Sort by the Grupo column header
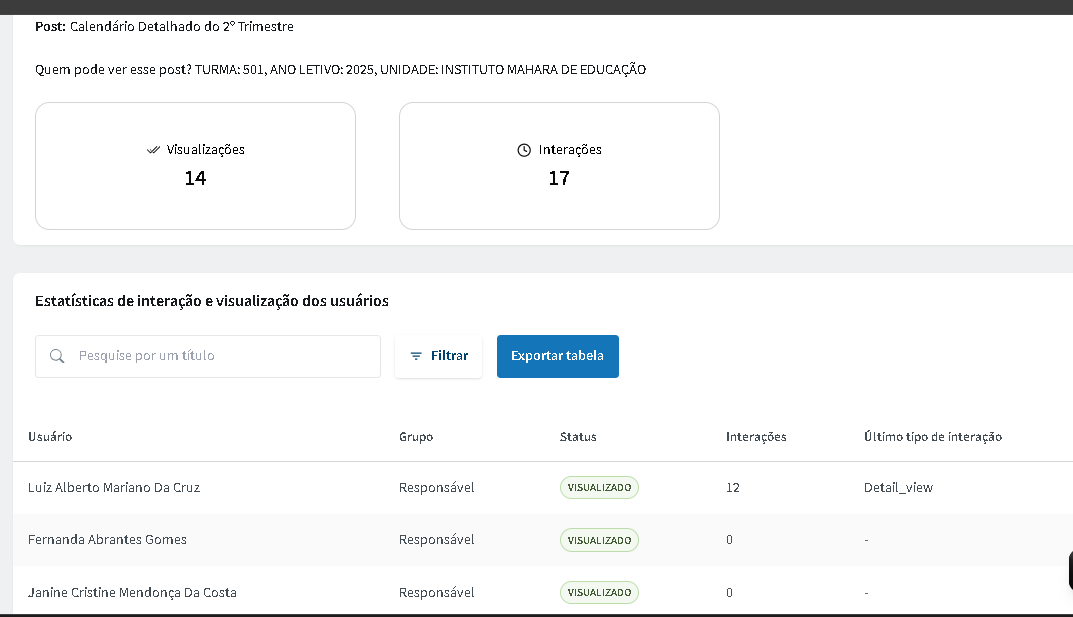 click(x=416, y=436)
